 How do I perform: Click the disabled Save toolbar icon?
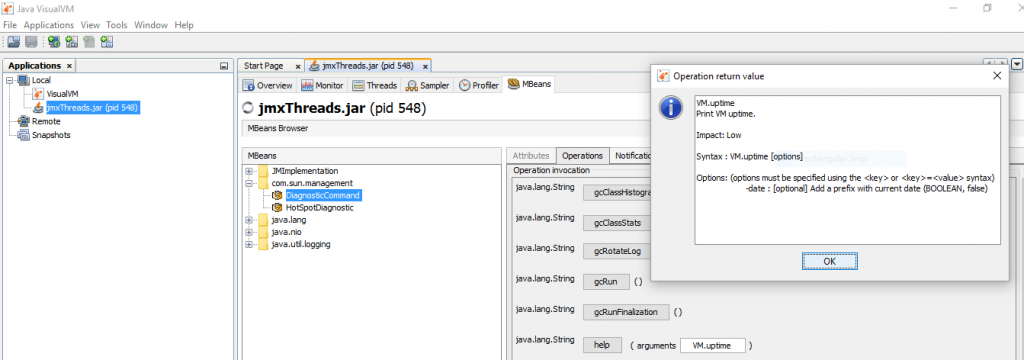31,42
